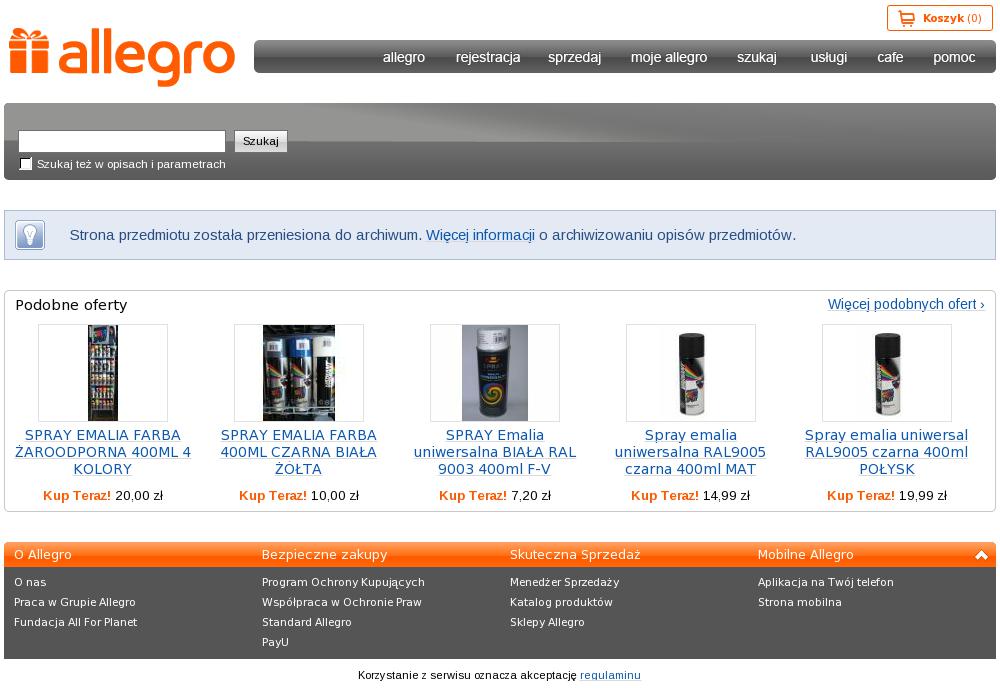The width and height of the screenshot is (1000, 695).
Task: Click the spray paint rack thumbnail
Action: point(103,373)
